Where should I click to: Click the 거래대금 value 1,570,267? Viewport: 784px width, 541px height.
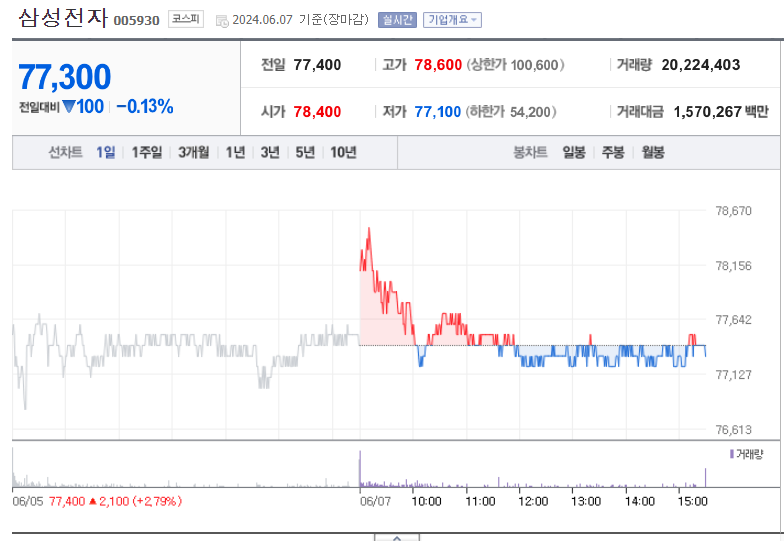click(707, 112)
